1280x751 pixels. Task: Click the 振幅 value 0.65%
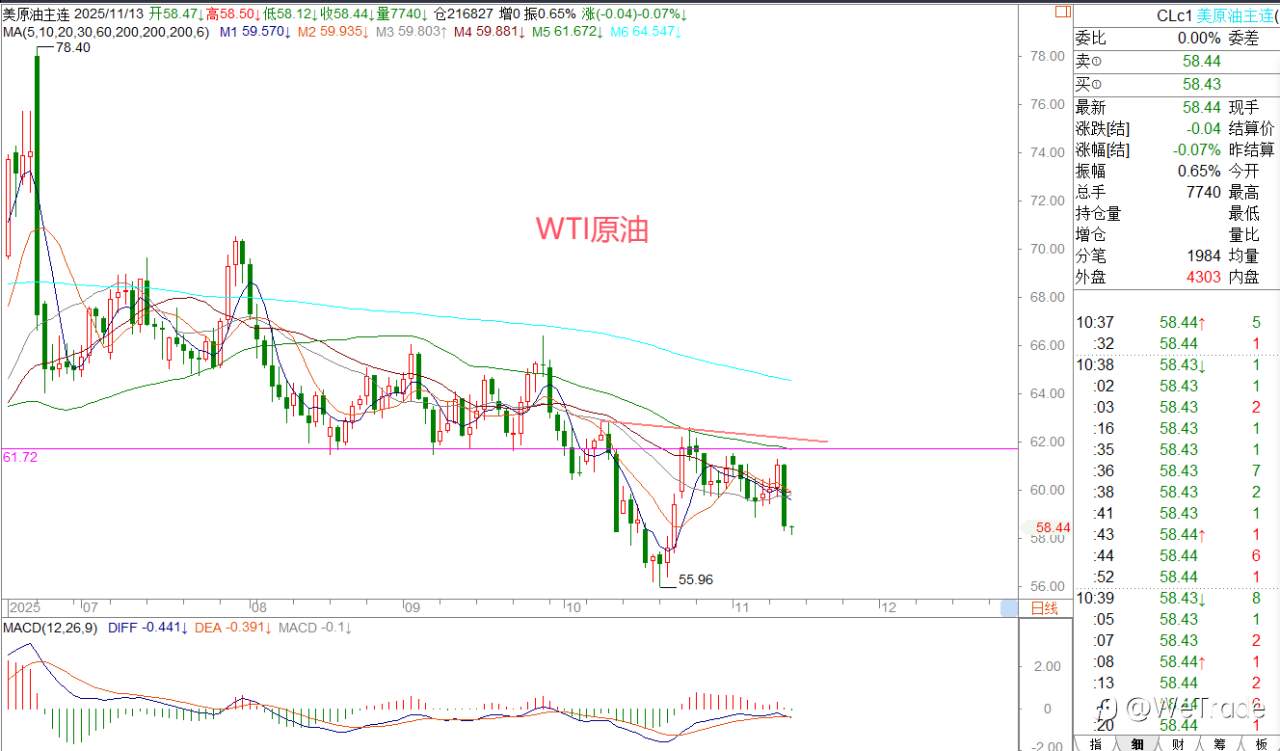[1199, 171]
